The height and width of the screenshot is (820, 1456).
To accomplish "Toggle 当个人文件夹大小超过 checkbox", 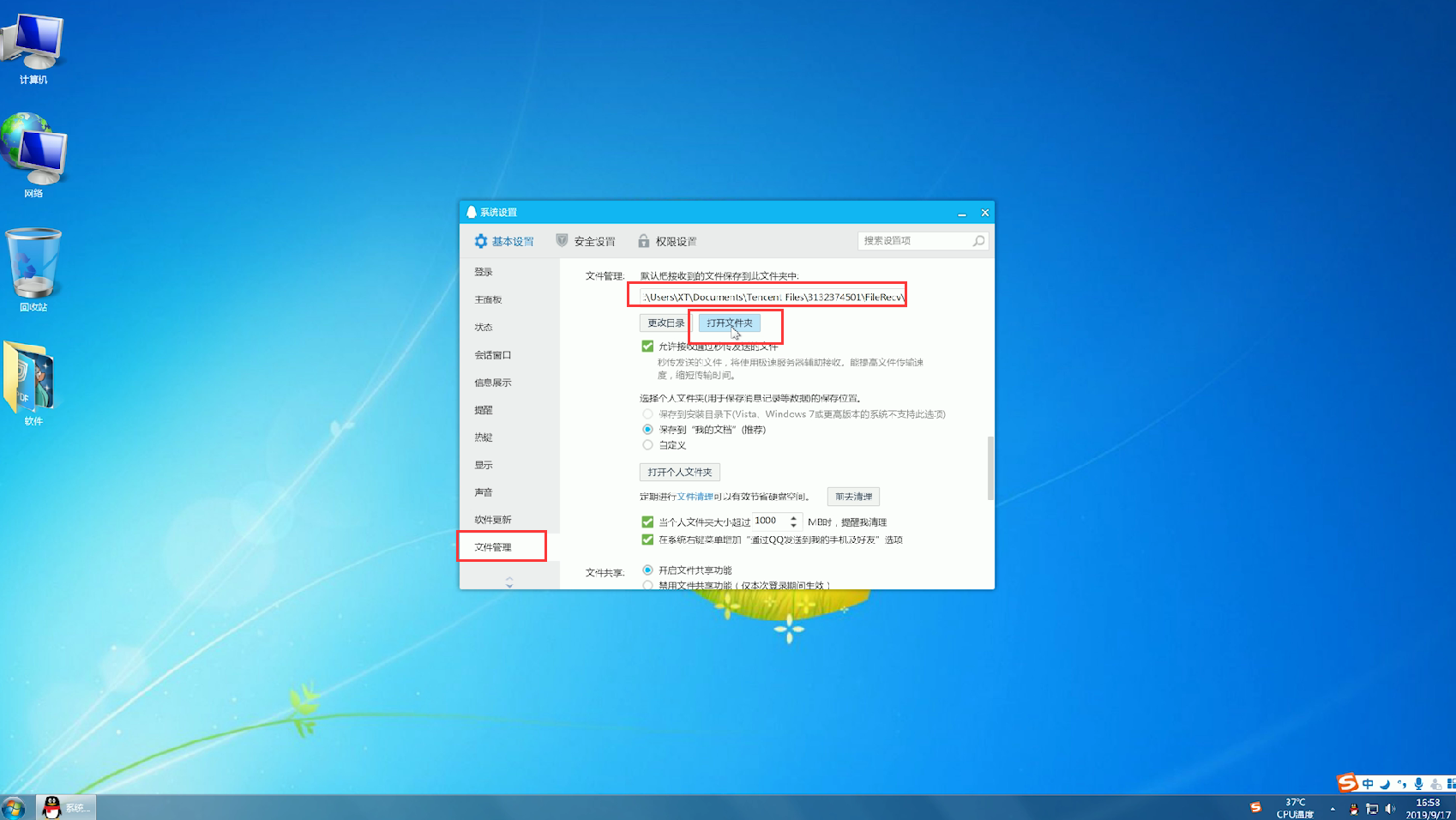I will (647, 522).
